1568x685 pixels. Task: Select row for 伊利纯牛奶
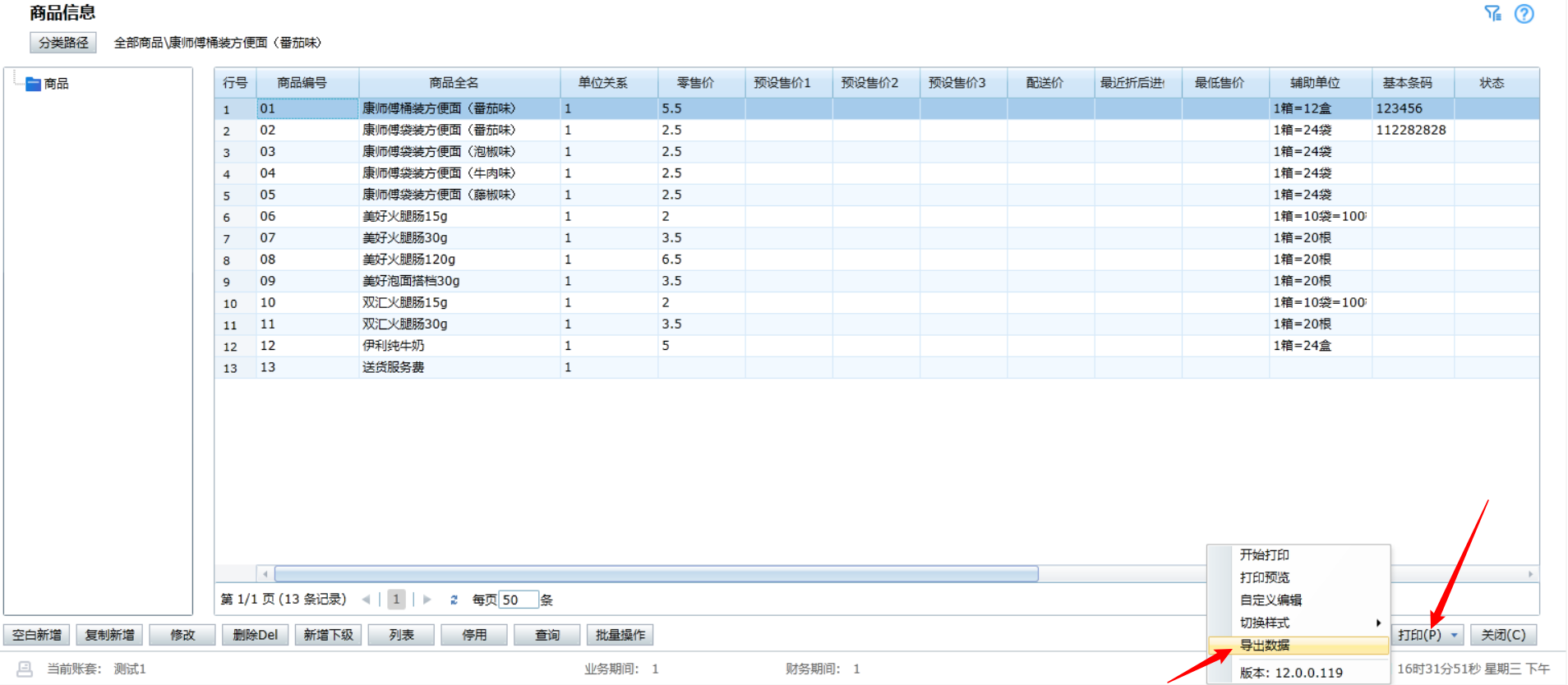[394, 346]
